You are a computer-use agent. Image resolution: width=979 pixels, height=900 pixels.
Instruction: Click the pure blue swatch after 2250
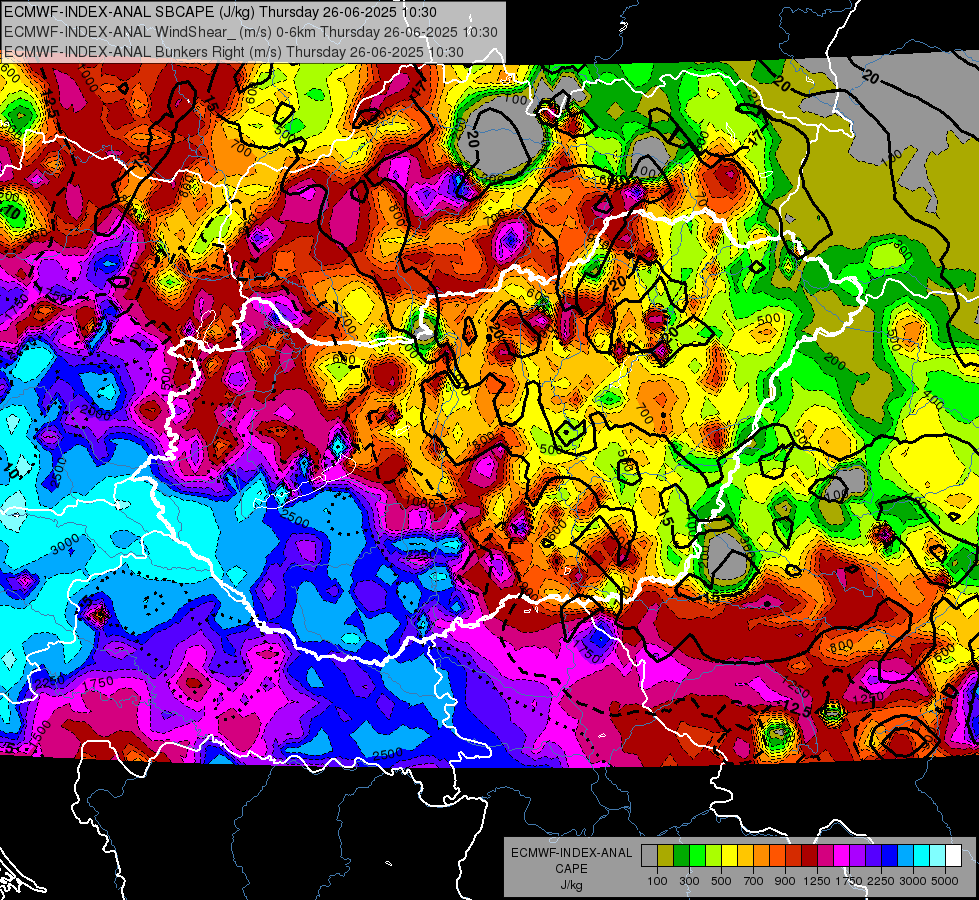pyautogui.click(x=890, y=856)
